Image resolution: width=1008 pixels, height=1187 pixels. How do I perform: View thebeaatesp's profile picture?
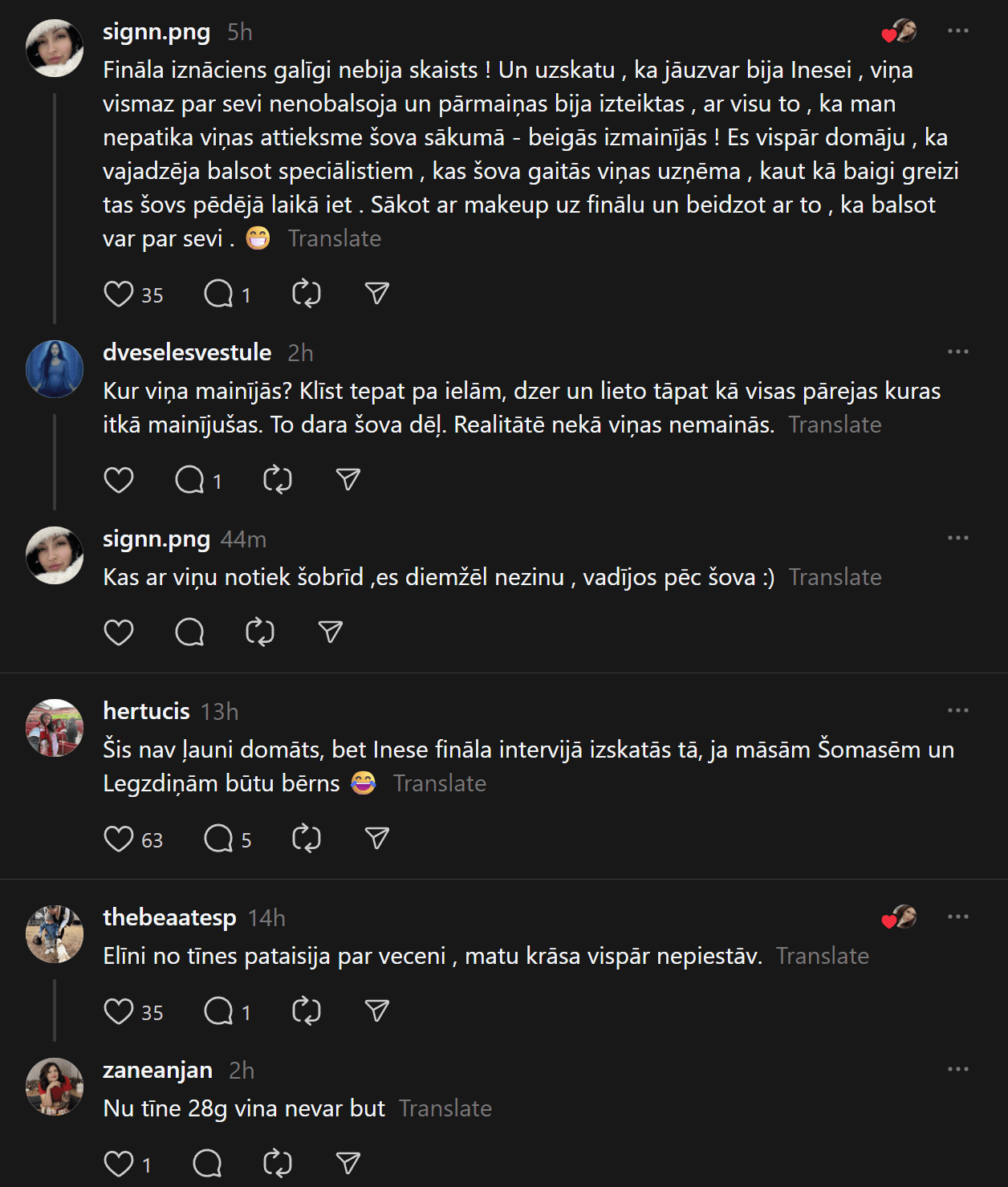(x=55, y=934)
